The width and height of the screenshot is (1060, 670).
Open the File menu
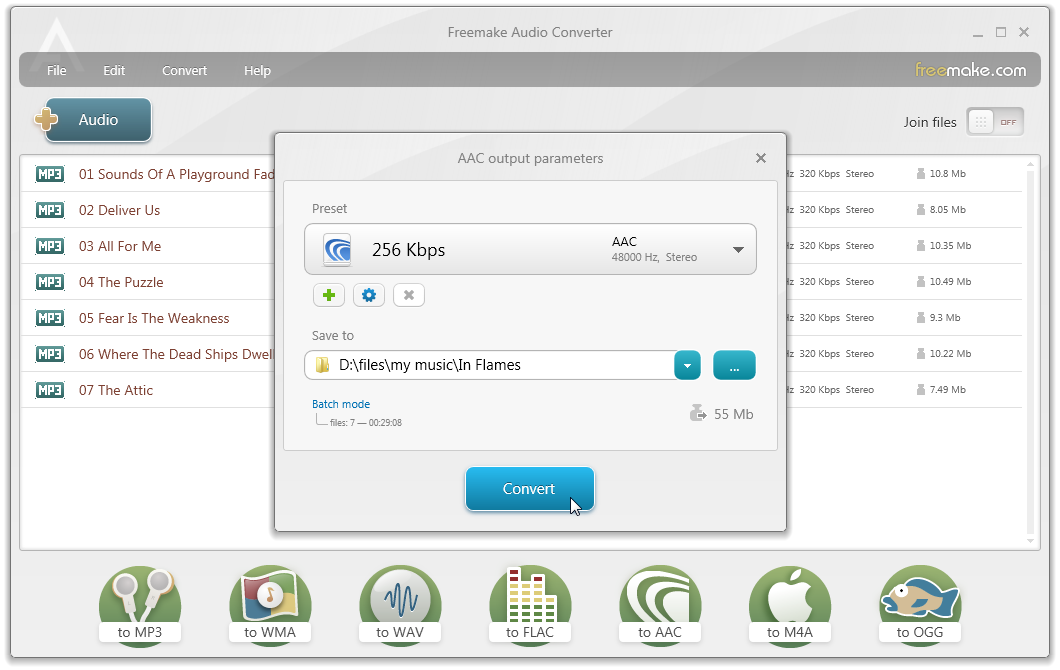click(56, 70)
